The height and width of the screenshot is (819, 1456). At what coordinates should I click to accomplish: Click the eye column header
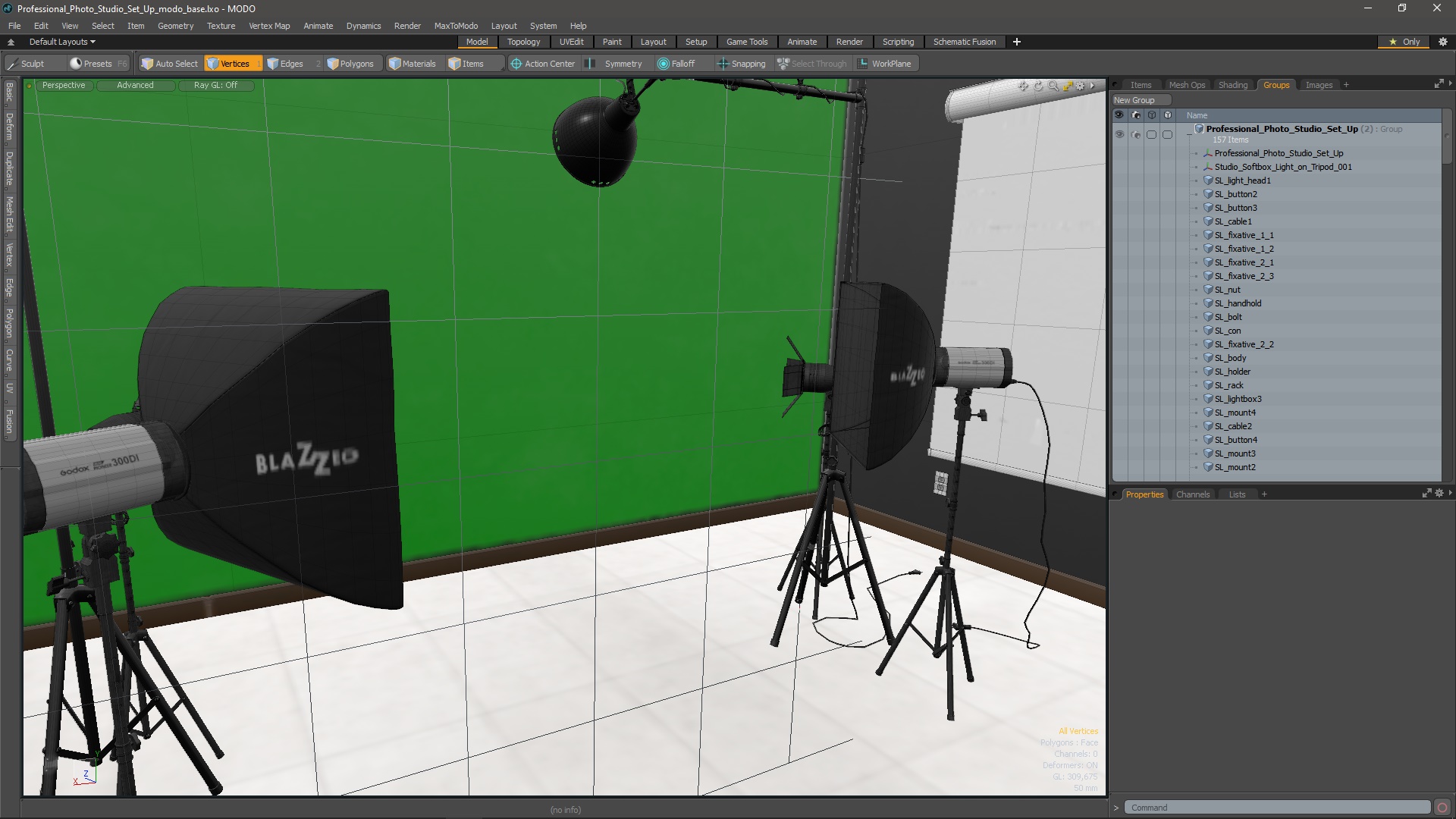tap(1119, 115)
